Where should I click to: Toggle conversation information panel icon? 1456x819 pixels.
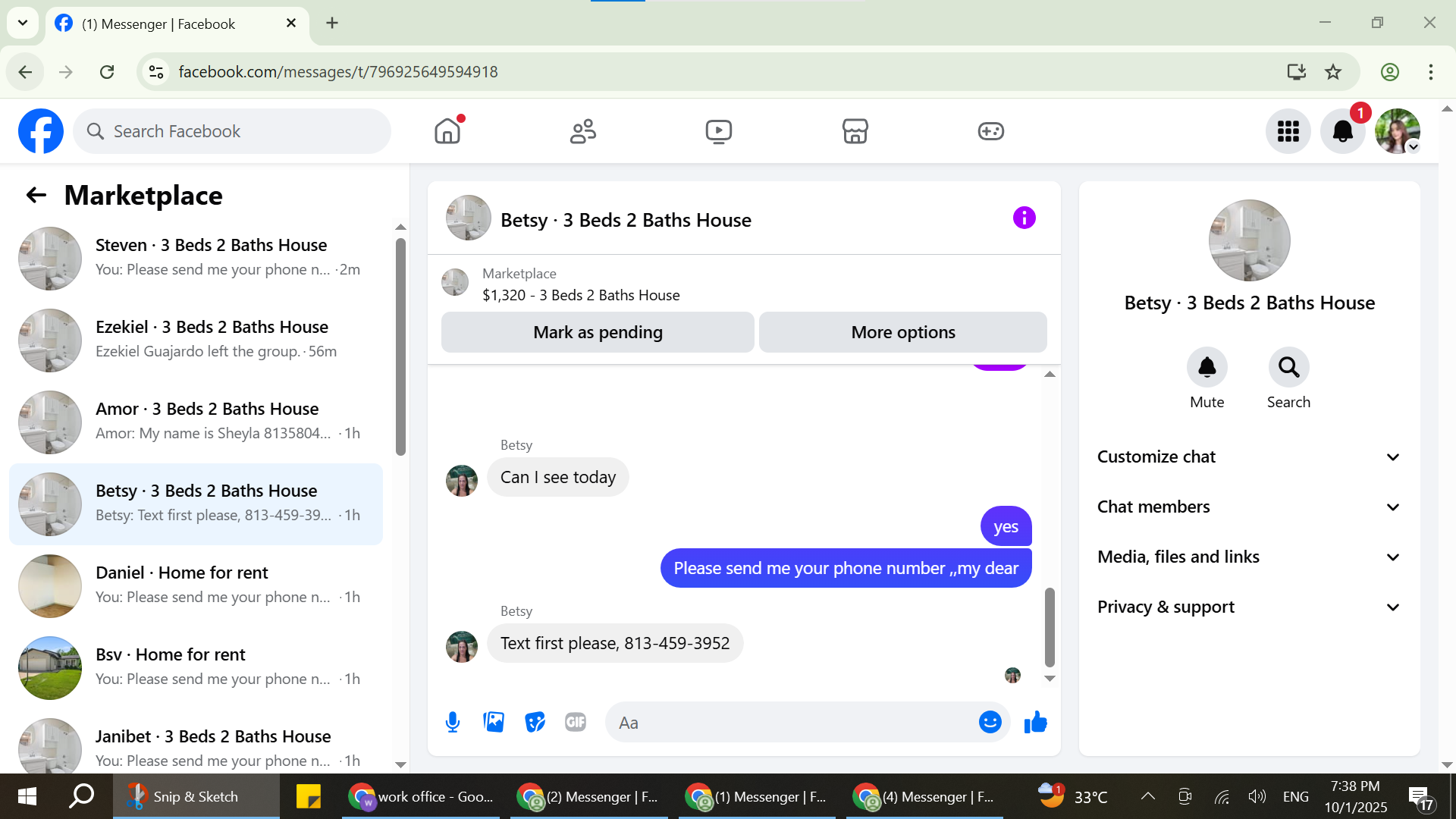point(1024,218)
